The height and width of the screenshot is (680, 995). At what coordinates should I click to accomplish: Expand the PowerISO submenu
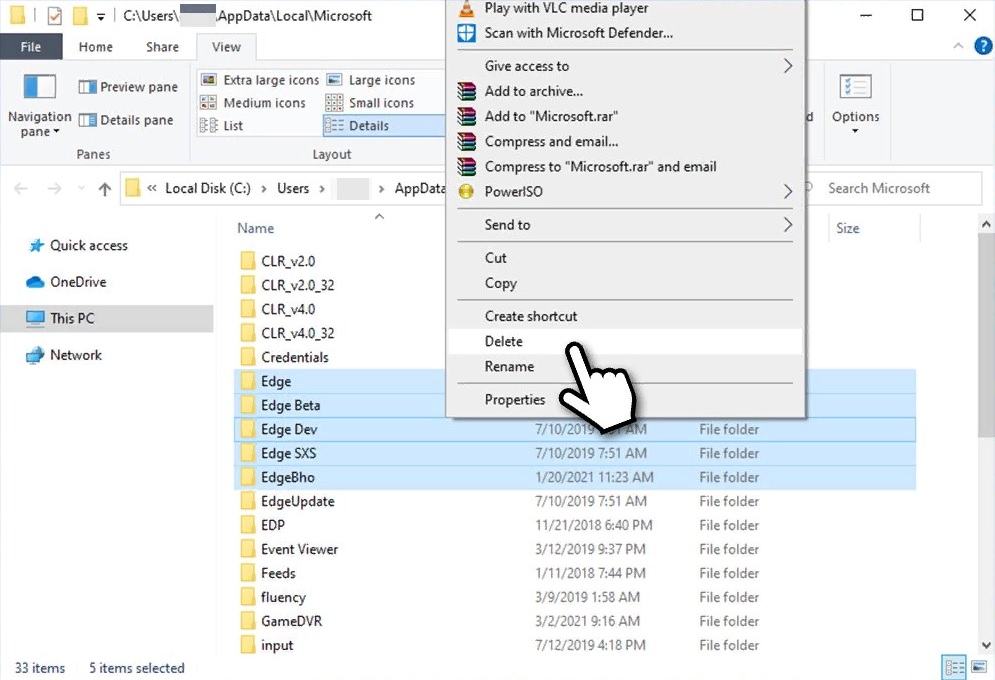tap(625, 192)
